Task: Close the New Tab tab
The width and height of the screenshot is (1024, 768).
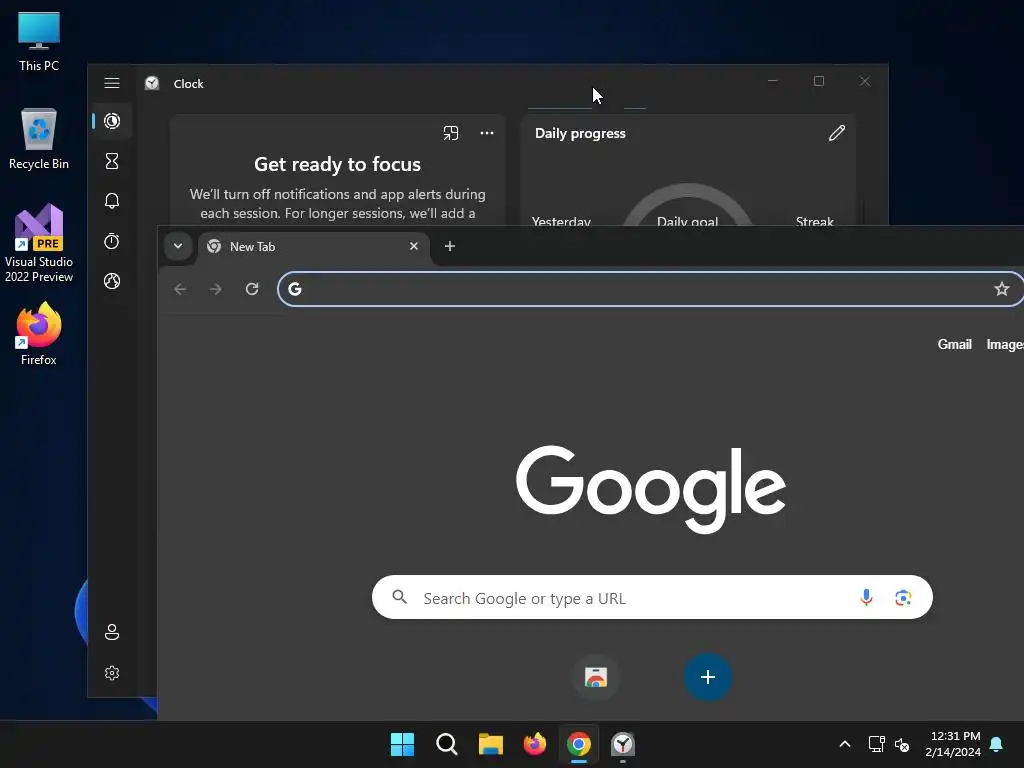Action: coord(413,246)
